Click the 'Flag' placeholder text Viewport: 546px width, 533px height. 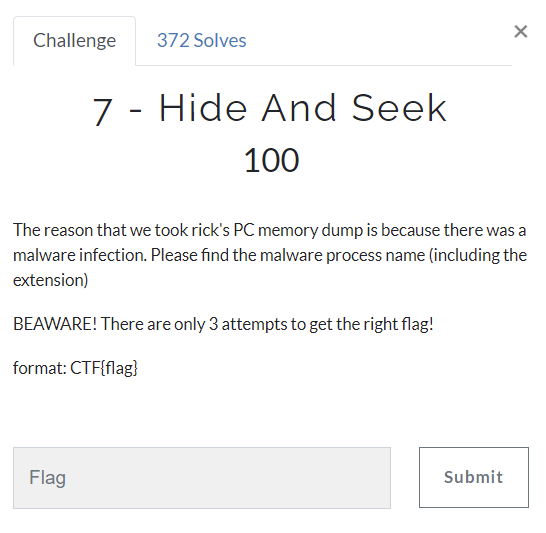tap(47, 477)
